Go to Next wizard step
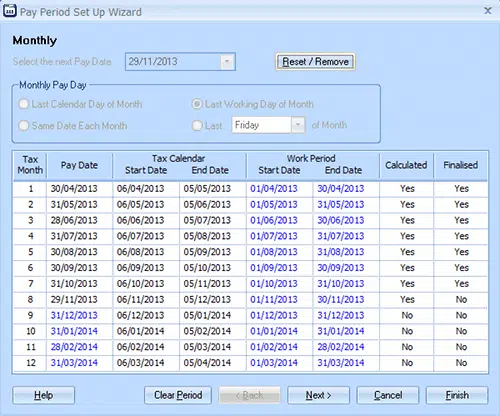500x416 pixels. [x=318, y=395]
